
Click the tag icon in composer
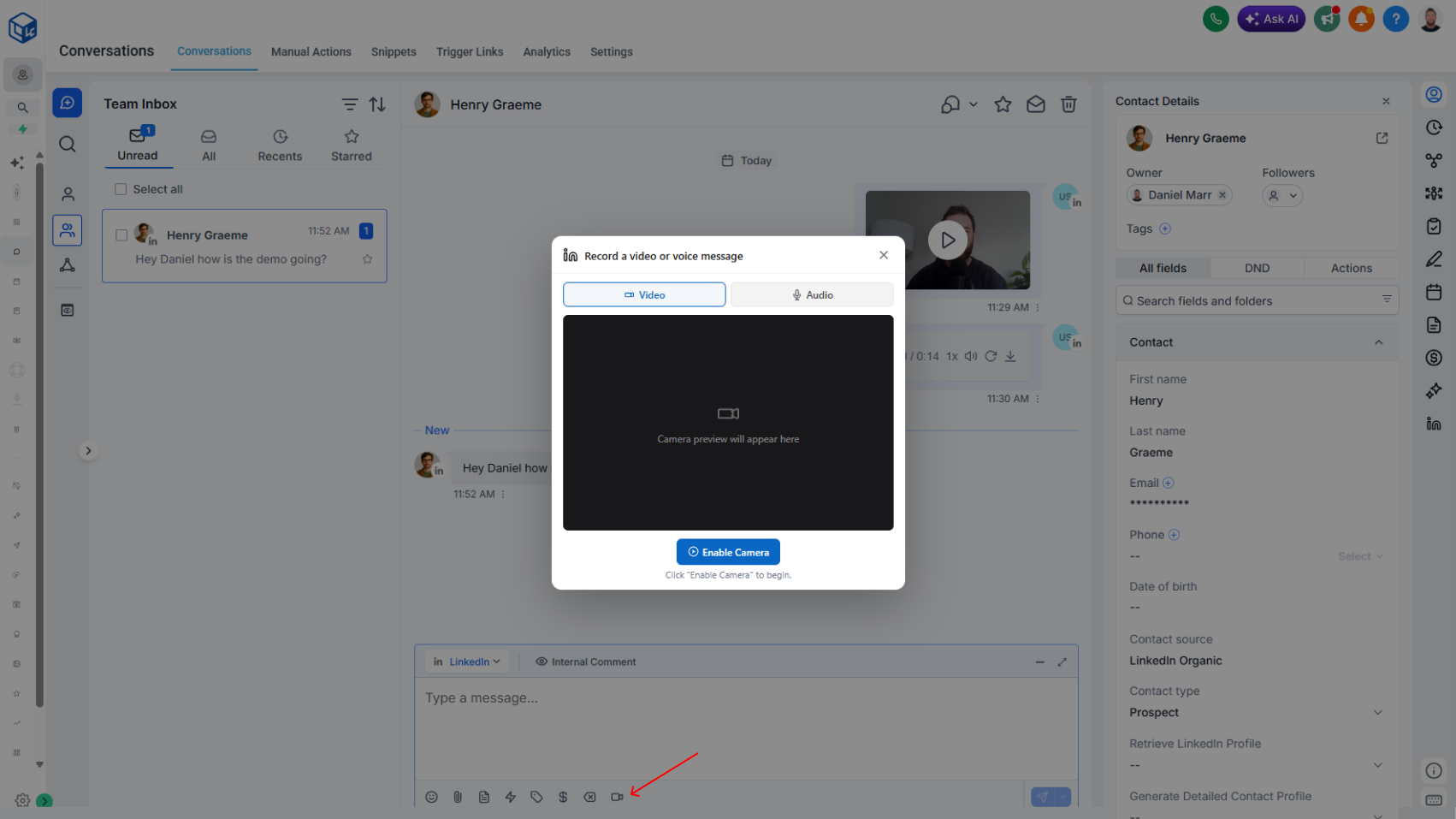tap(536, 797)
